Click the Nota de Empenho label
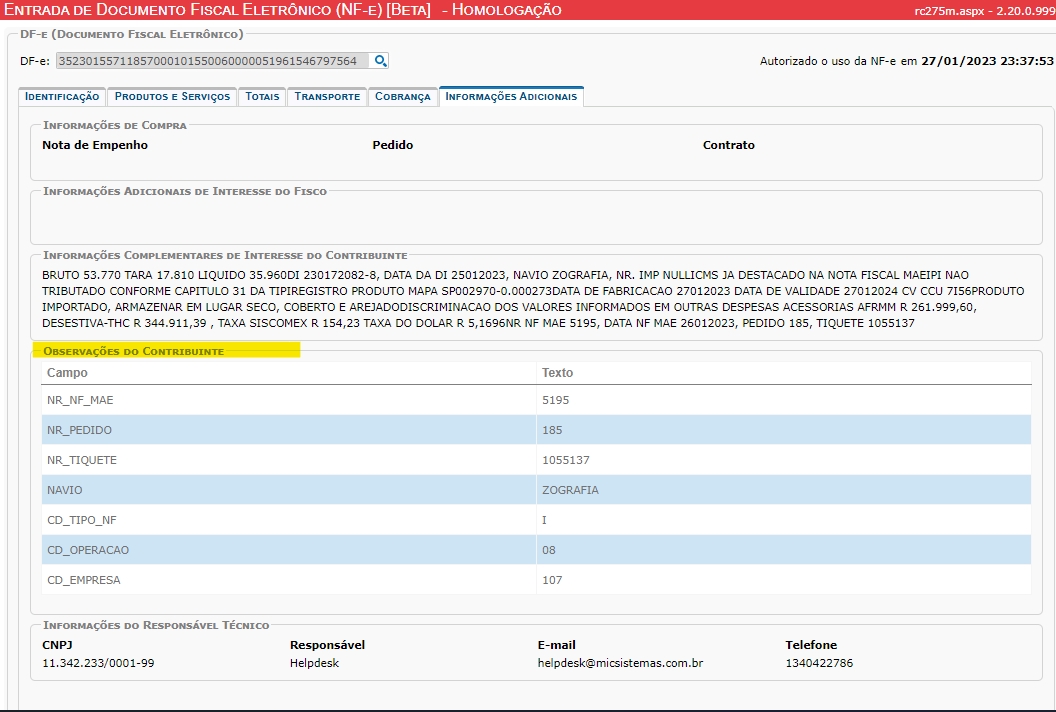Viewport: 1056px width, 712px height. pyautogui.click(x=95, y=145)
